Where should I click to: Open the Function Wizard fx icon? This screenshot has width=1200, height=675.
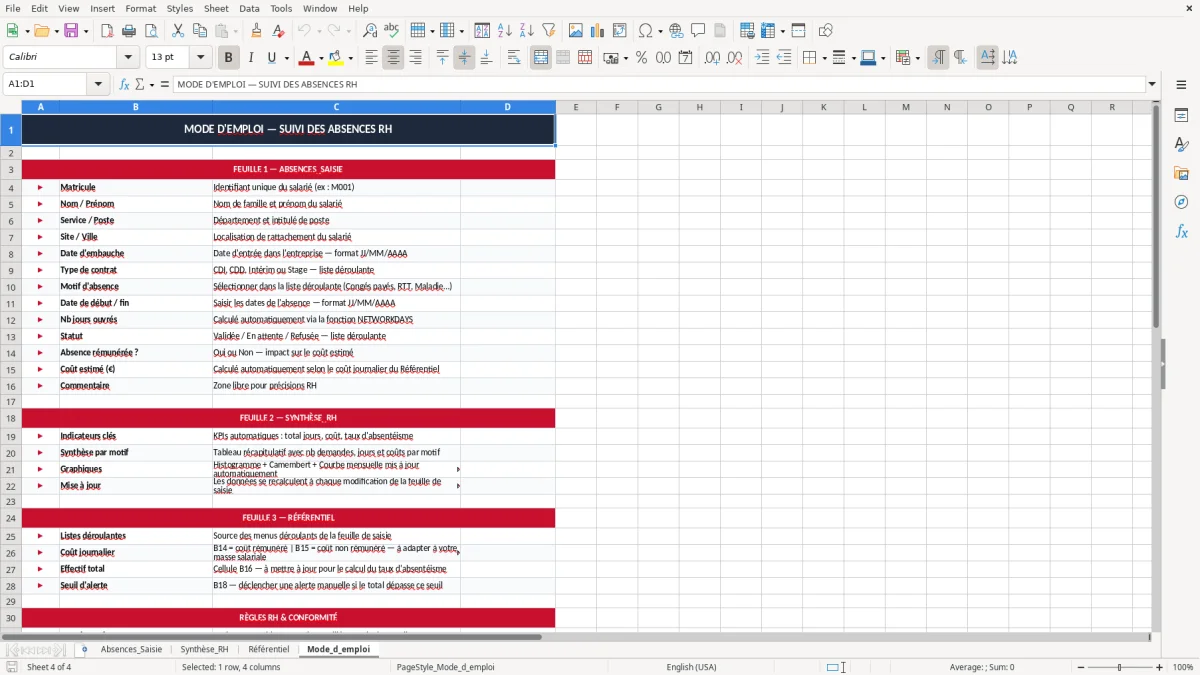(124, 84)
